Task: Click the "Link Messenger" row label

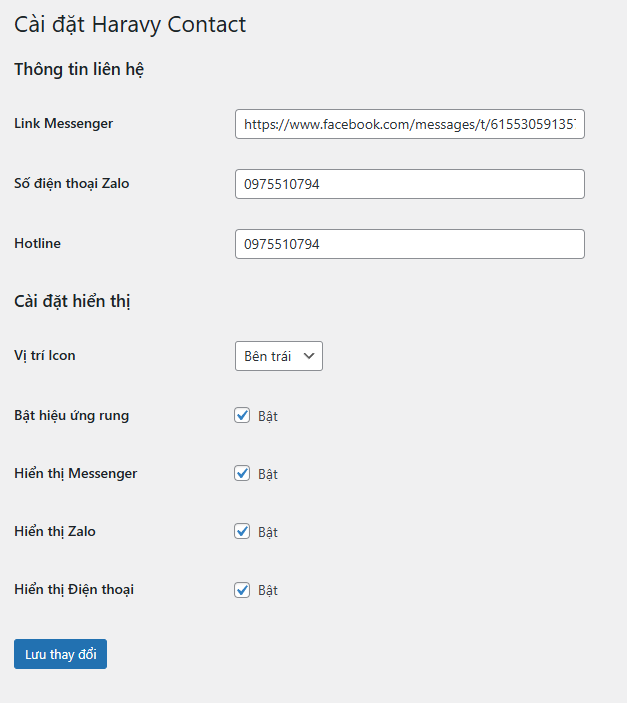Action: click(63, 124)
